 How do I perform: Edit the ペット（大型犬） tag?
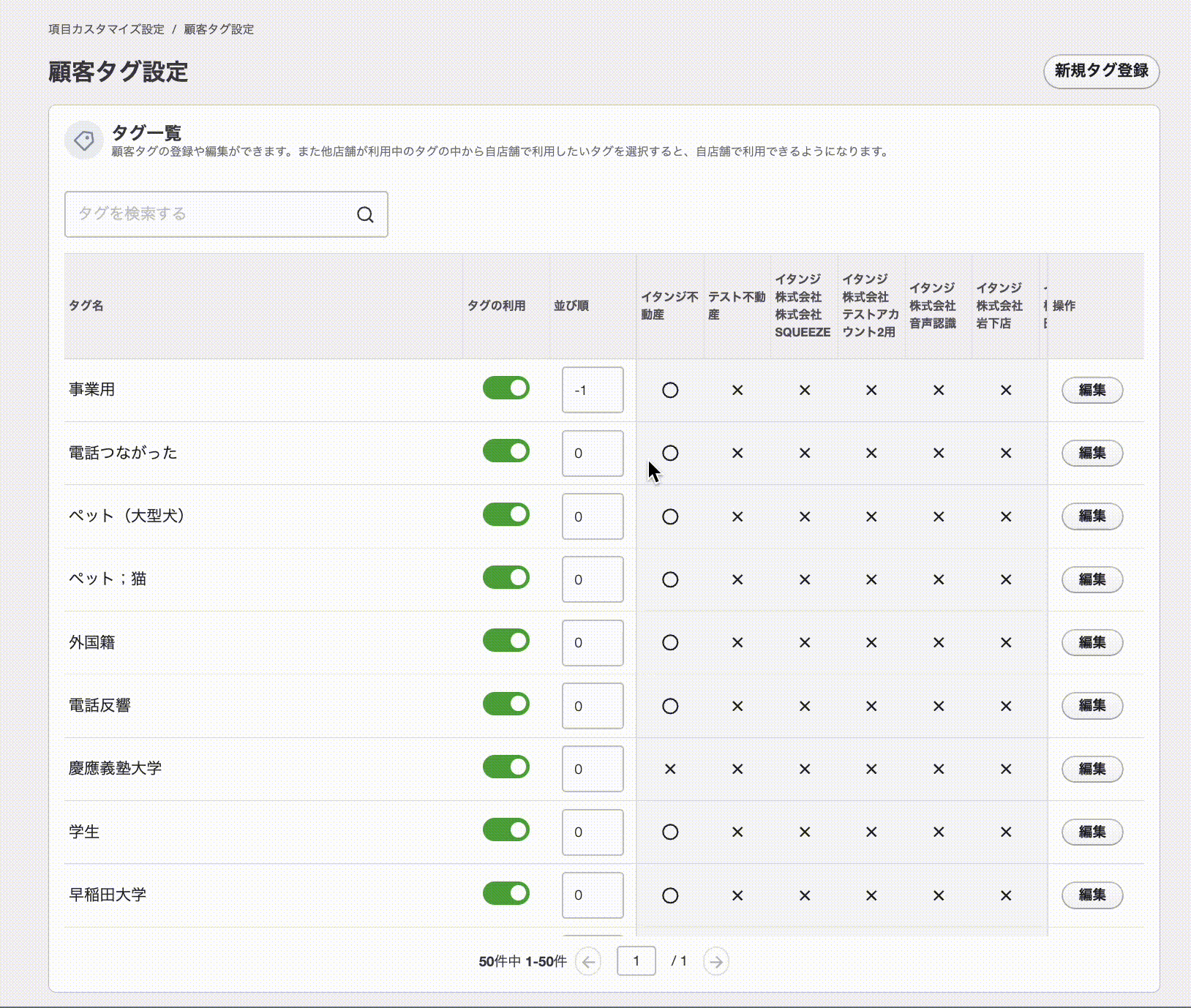[x=1092, y=516]
